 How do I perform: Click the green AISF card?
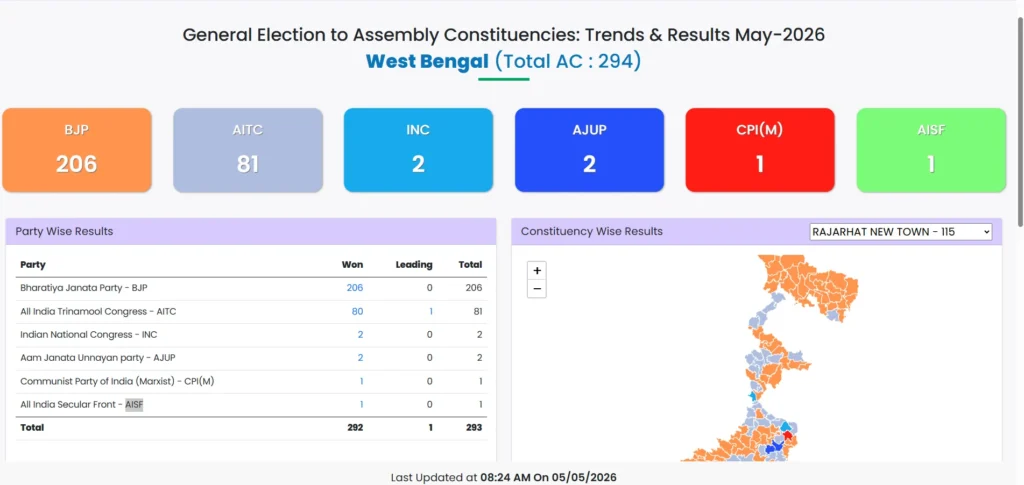(931, 150)
